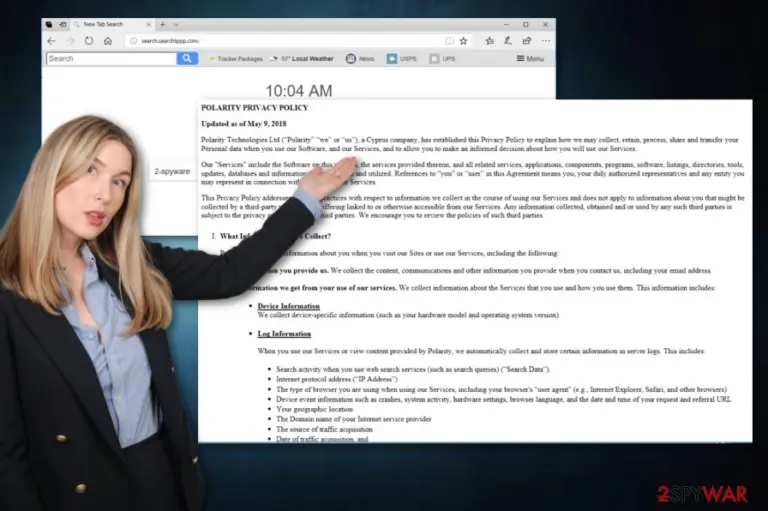Image resolution: width=768 pixels, height=511 pixels.
Task: Open a new tab with plus
Action: (163, 24)
